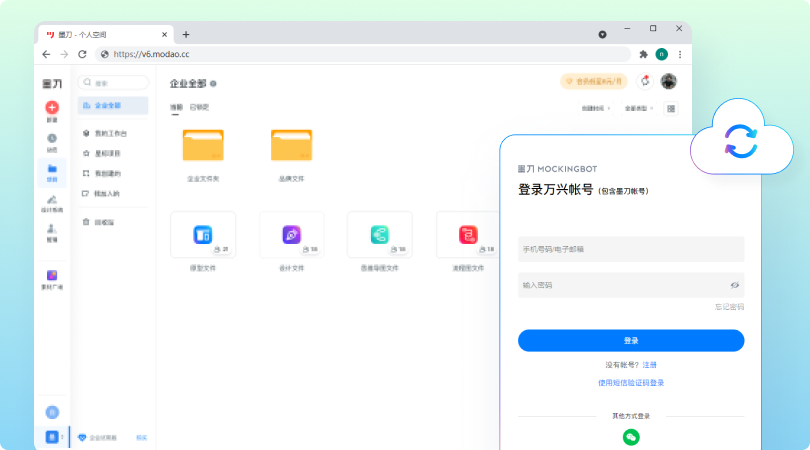Click the 手机号码/电子邮箱 input field
Image resolution: width=810 pixels, height=450 pixels.
(x=630, y=249)
